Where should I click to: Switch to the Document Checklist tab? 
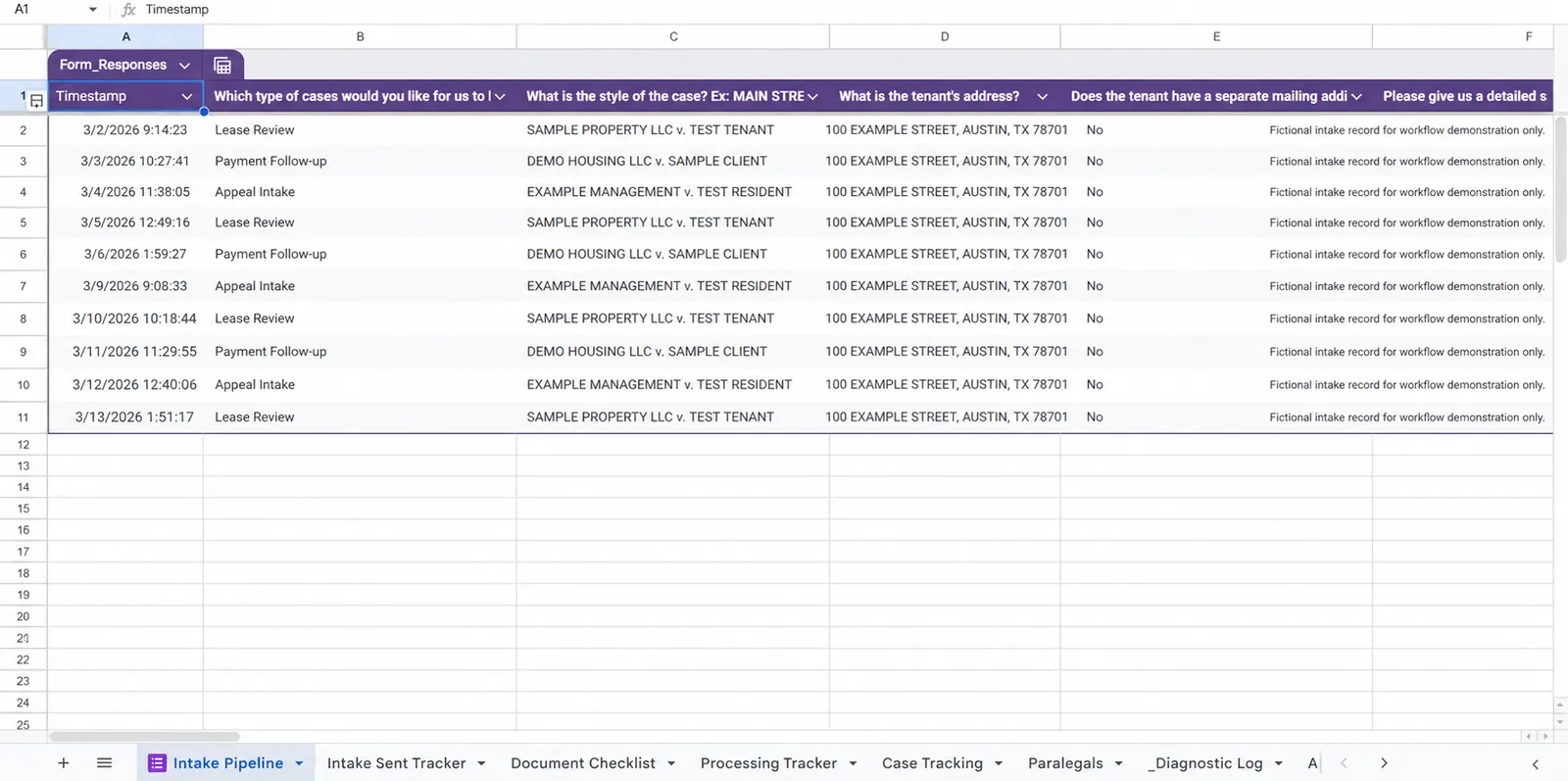tap(583, 763)
